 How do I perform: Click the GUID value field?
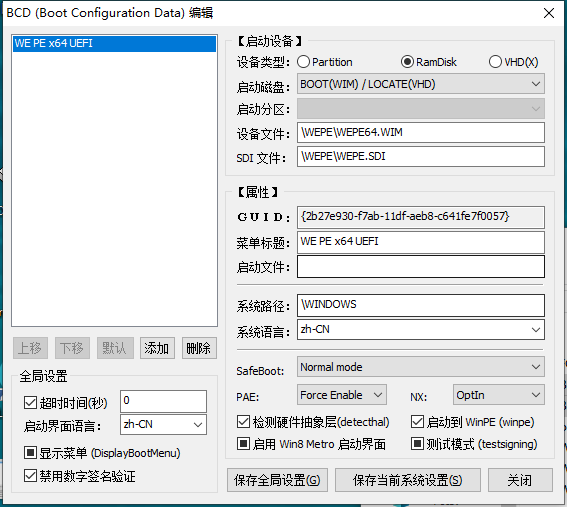[x=421, y=217]
